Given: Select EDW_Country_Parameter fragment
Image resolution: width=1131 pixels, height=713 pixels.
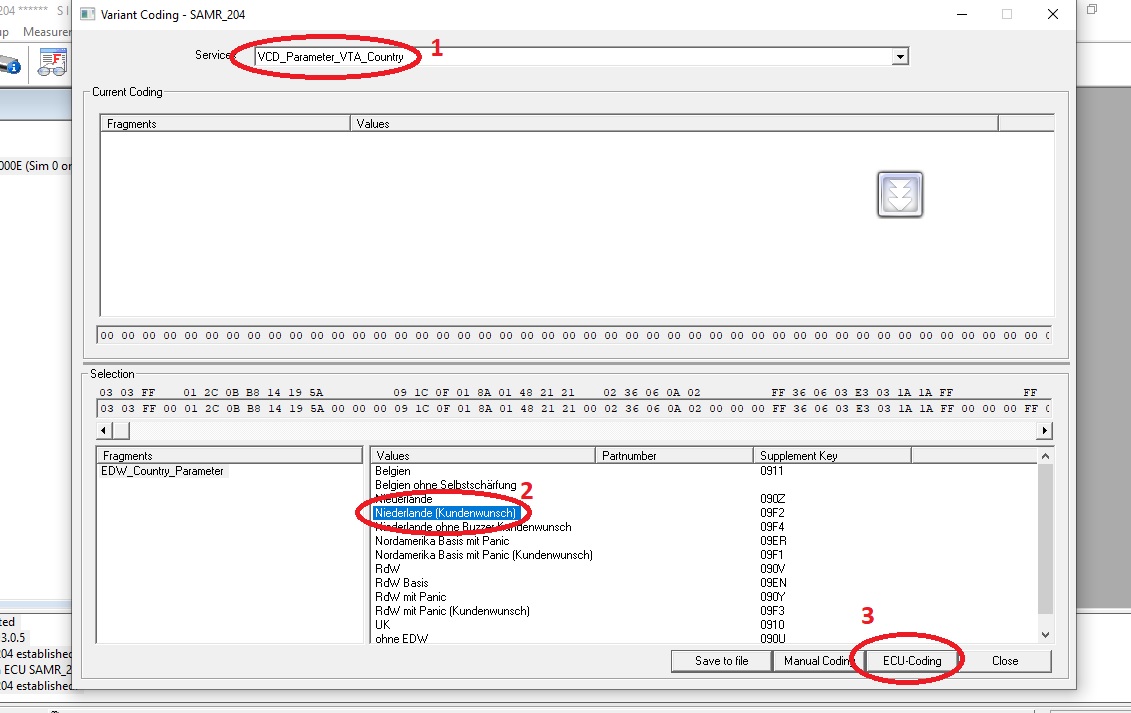Looking at the screenshot, I should pyautogui.click(x=163, y=471).
